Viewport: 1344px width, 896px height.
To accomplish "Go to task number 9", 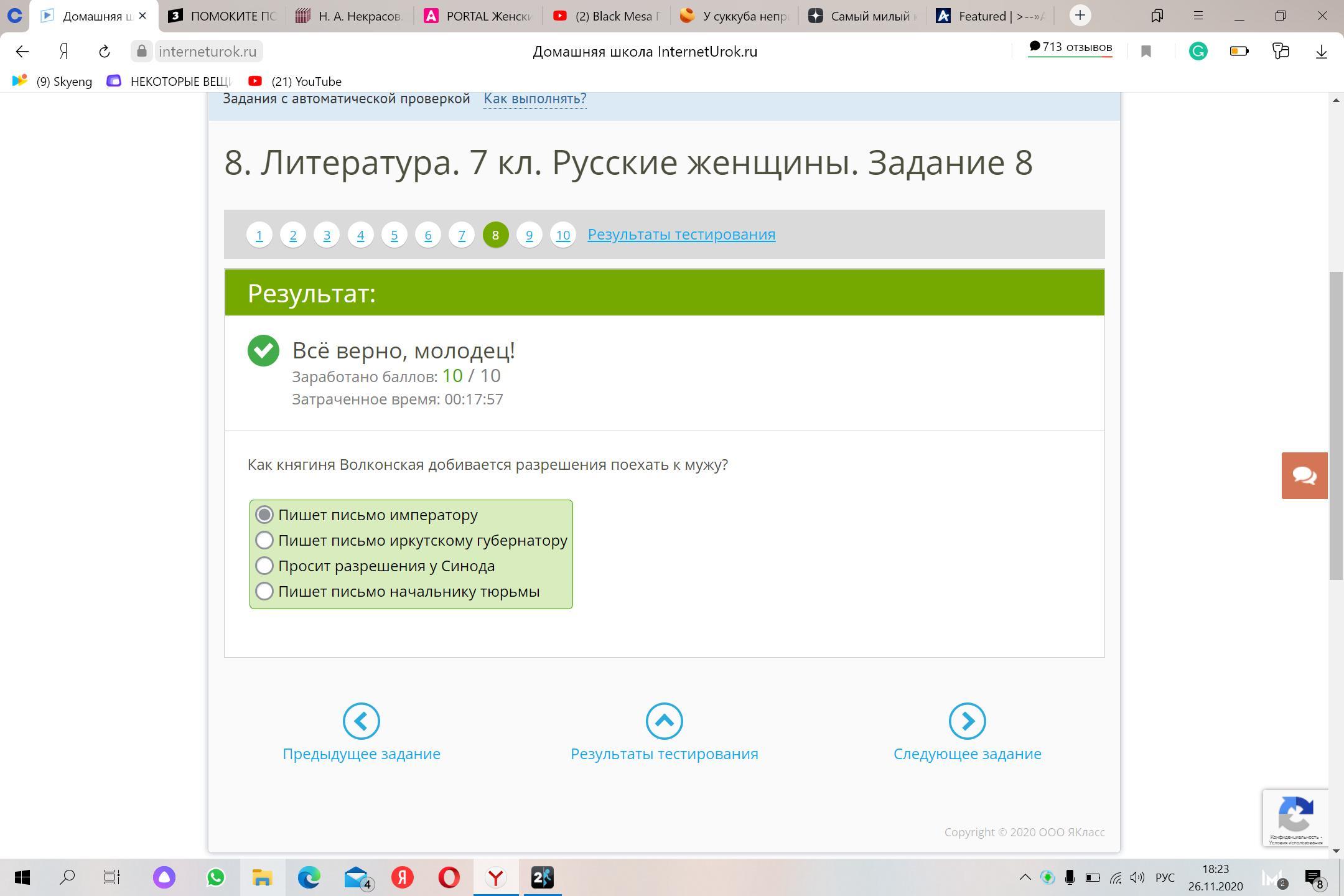I will pos(529,235).
